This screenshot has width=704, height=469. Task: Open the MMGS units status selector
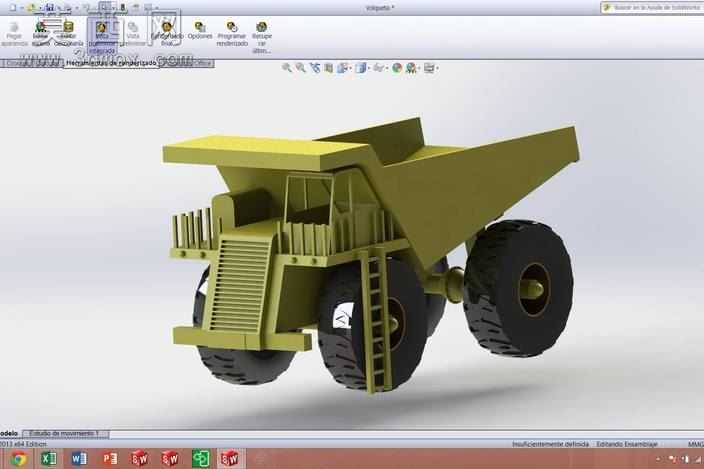click(x=695, y=444)
